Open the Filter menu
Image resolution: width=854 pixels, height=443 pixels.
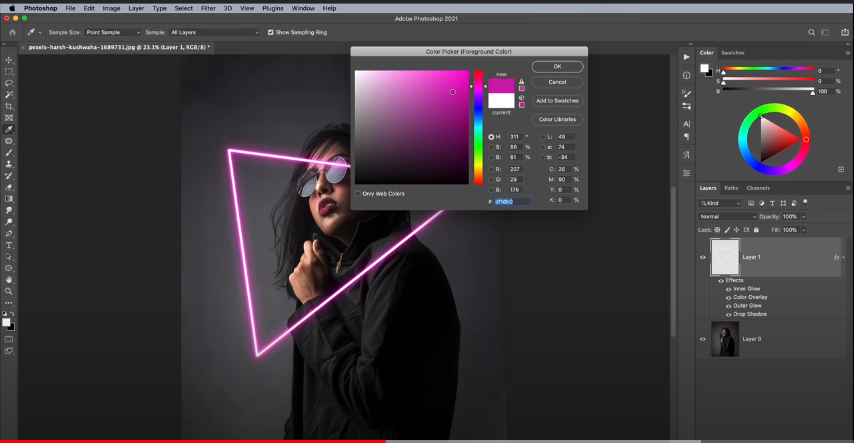(x=208, y=8)
